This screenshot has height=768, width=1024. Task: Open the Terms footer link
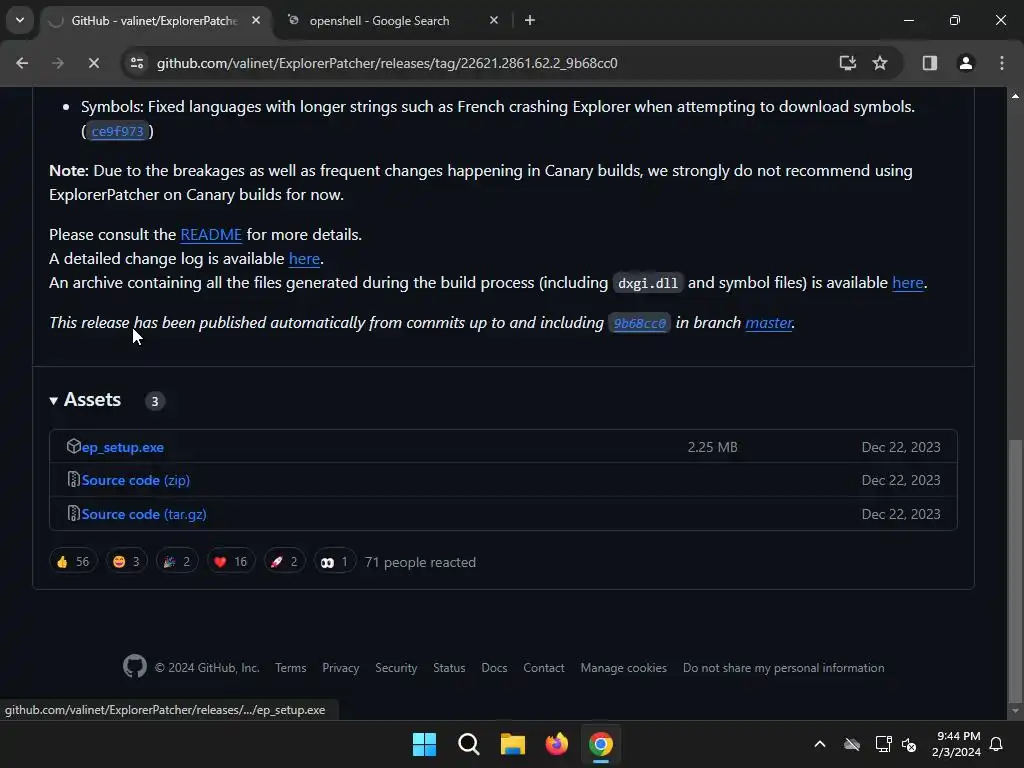(291, 668)
